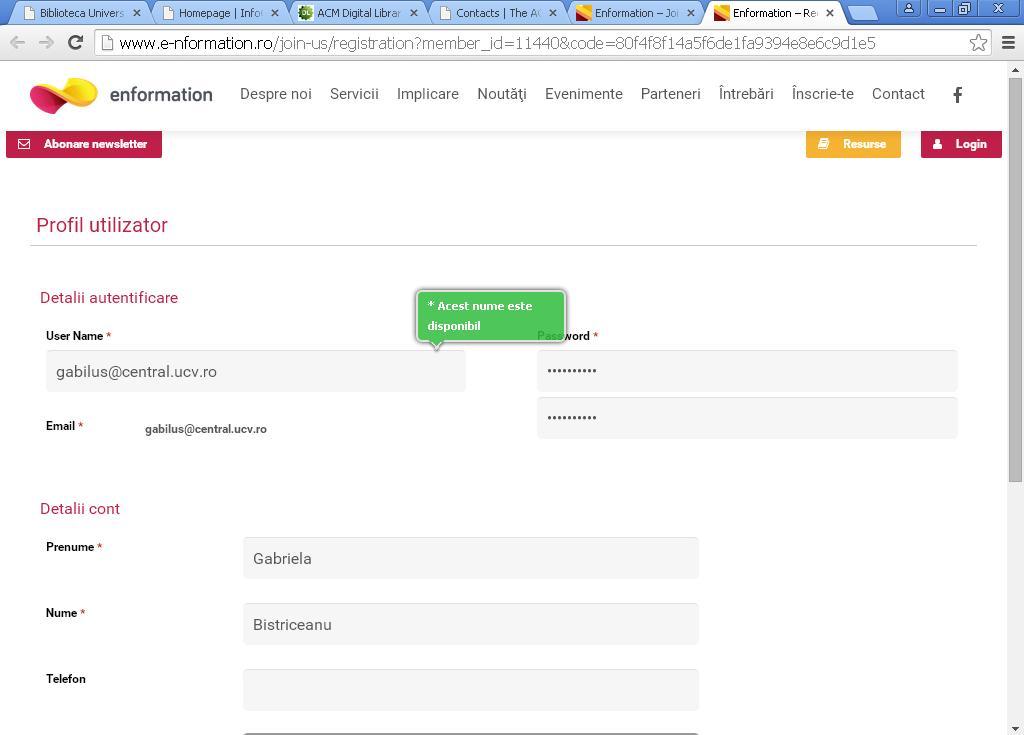
Task: Click the scrollbar down arrow
Action: point(1015,728)
